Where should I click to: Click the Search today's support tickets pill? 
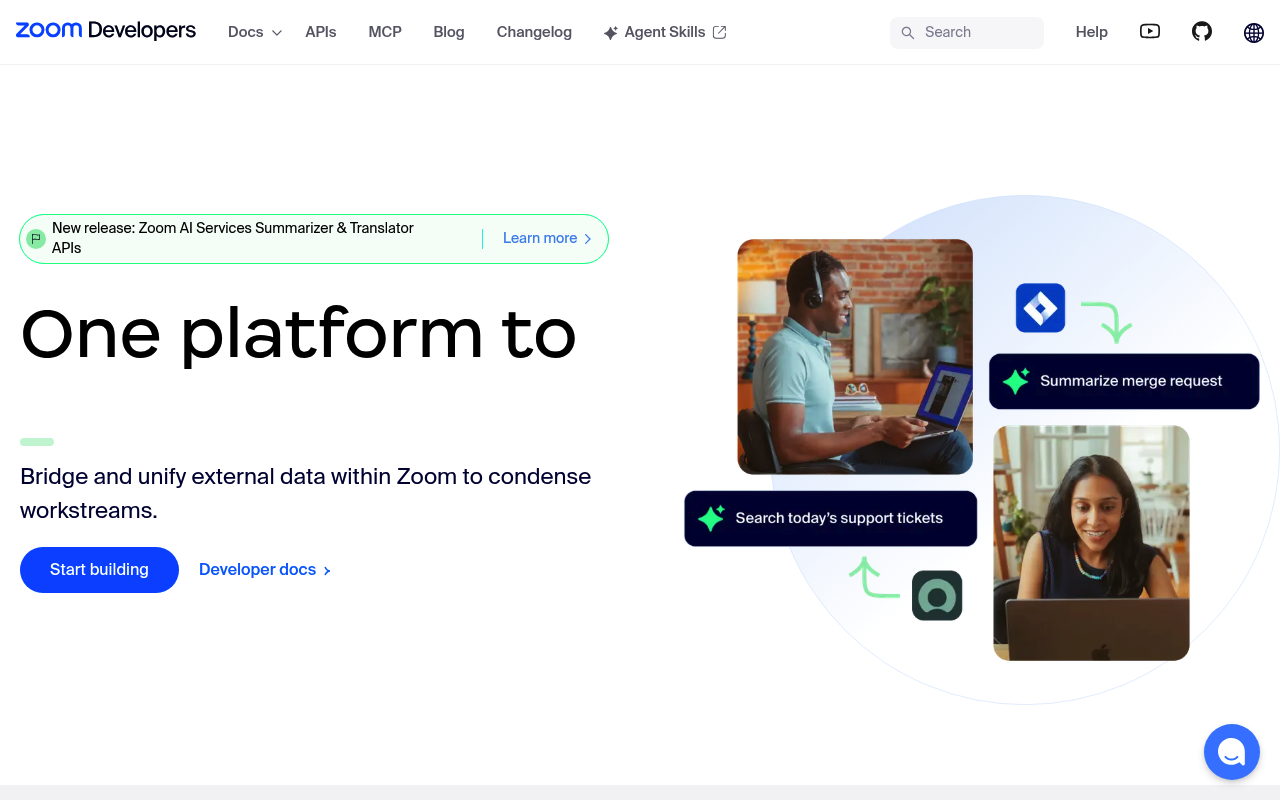coord(830,518)
